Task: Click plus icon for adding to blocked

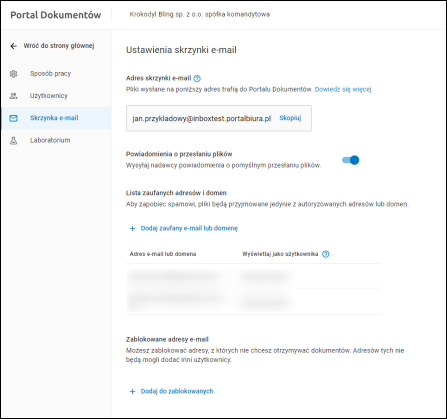Action: (132, 391)
